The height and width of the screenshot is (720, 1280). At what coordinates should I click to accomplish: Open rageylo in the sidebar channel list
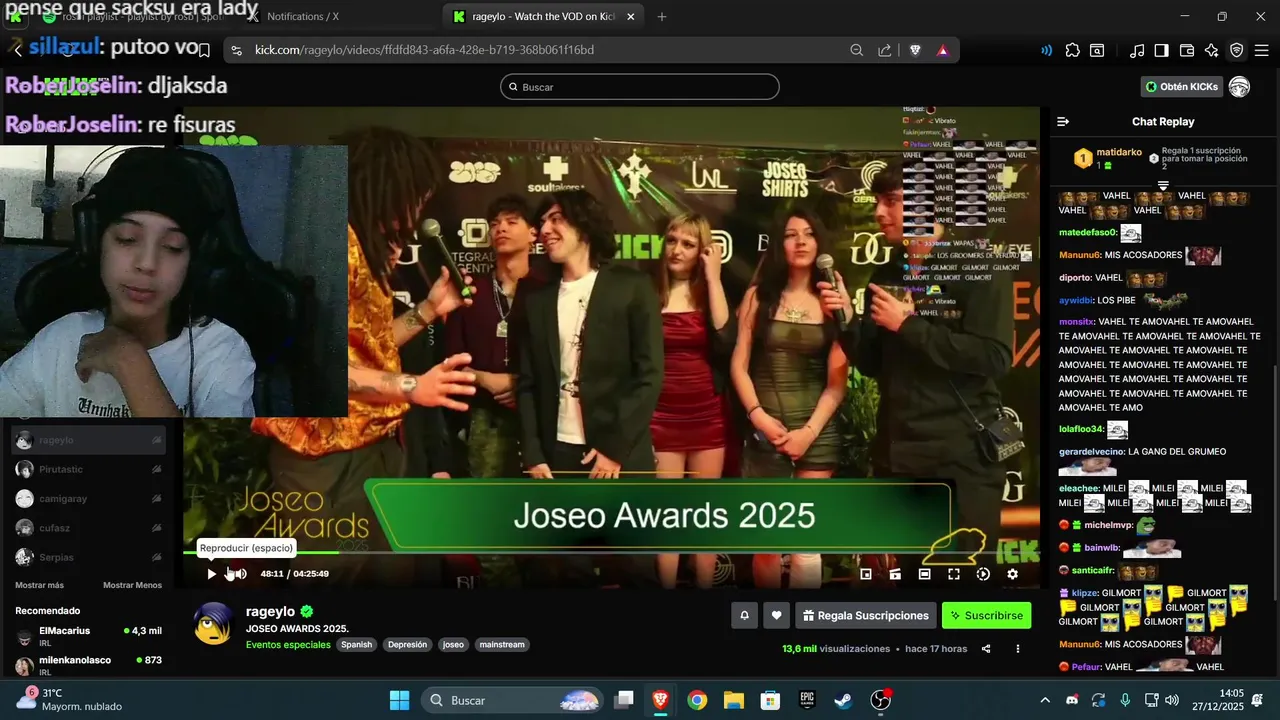point(88,440)
